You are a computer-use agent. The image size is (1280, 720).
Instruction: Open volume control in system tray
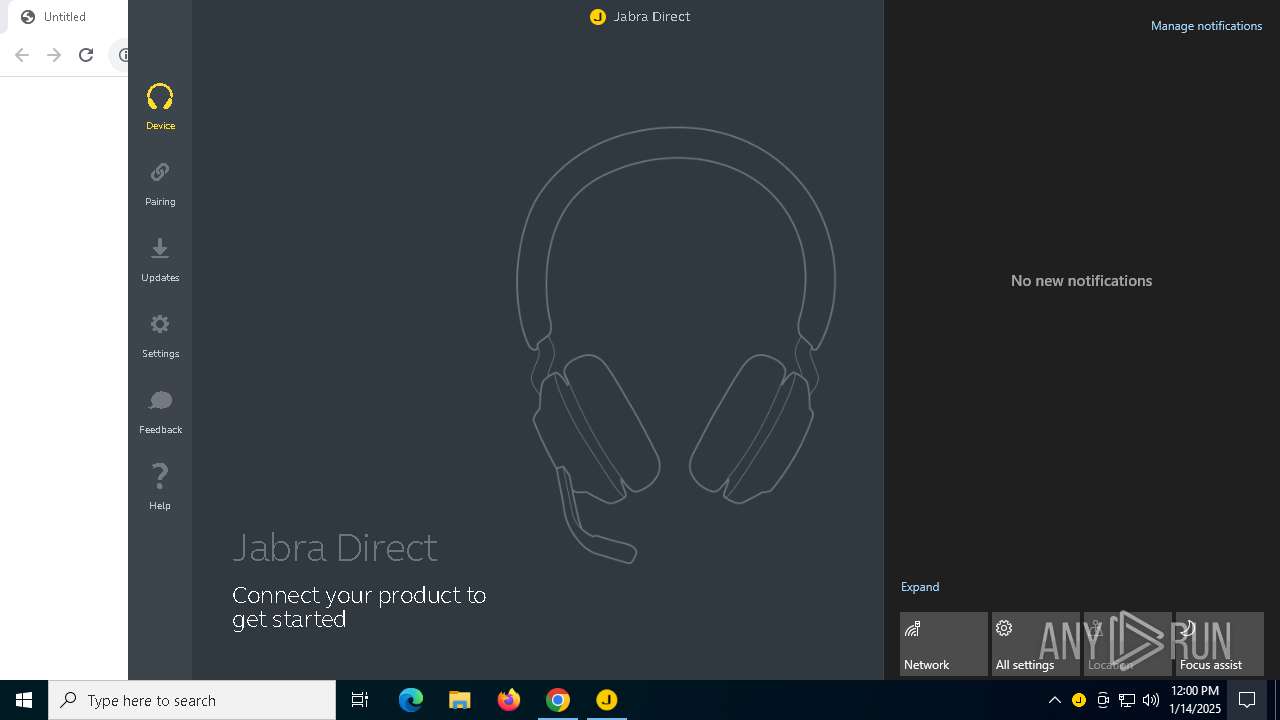(x=1150, y=700)
